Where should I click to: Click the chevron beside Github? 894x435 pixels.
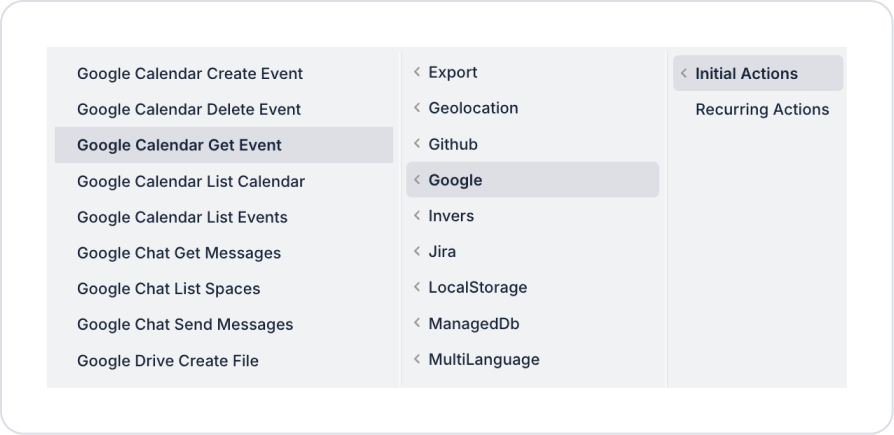(417, 144)
